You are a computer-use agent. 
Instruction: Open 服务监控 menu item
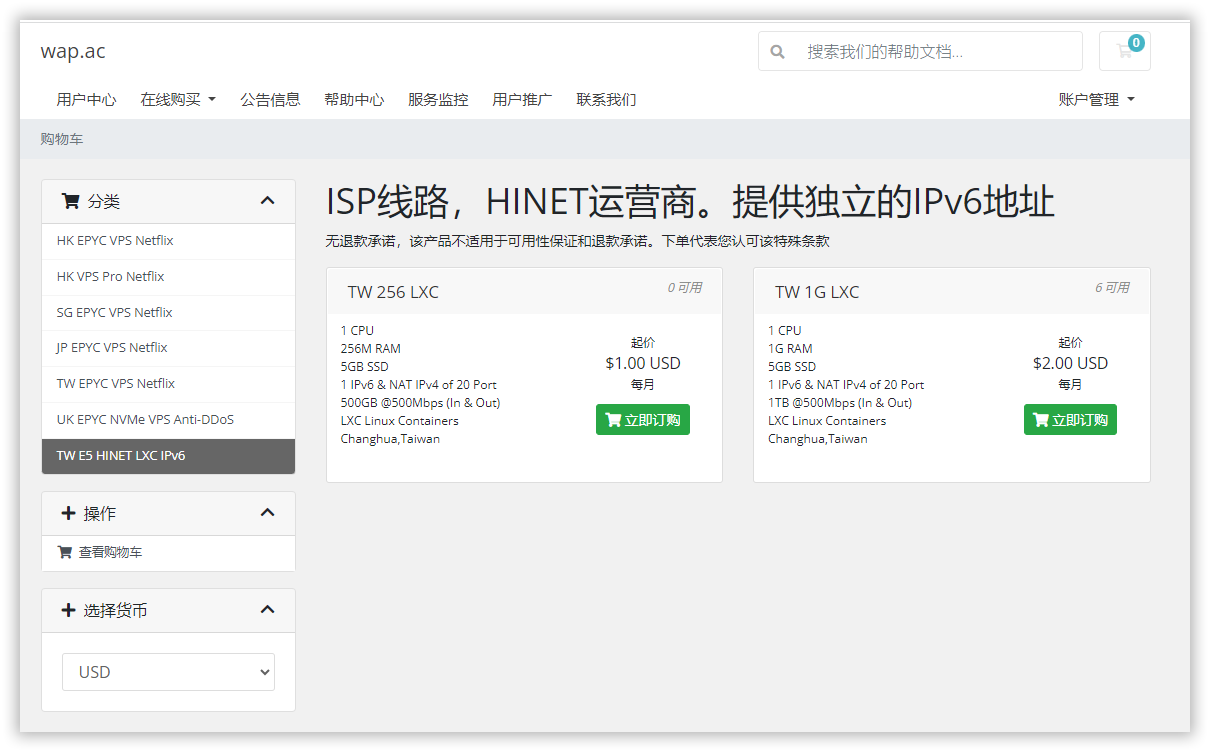coord(438,100)
